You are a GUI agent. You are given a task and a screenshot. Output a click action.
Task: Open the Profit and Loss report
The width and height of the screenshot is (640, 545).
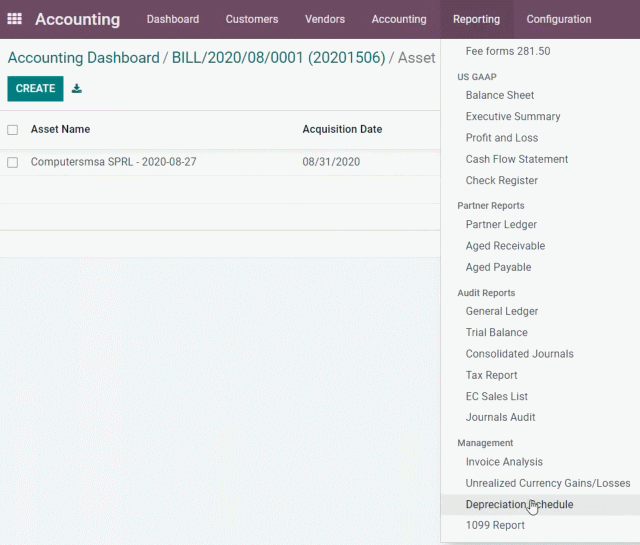point(502,138)
